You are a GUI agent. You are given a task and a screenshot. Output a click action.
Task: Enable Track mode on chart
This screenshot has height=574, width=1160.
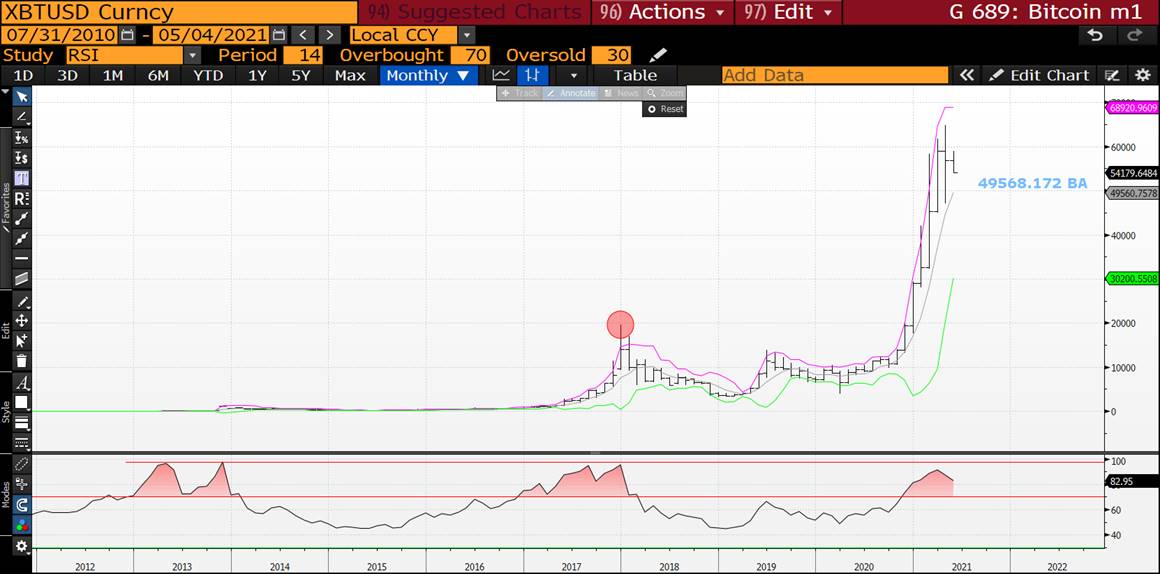click(519, 93)
